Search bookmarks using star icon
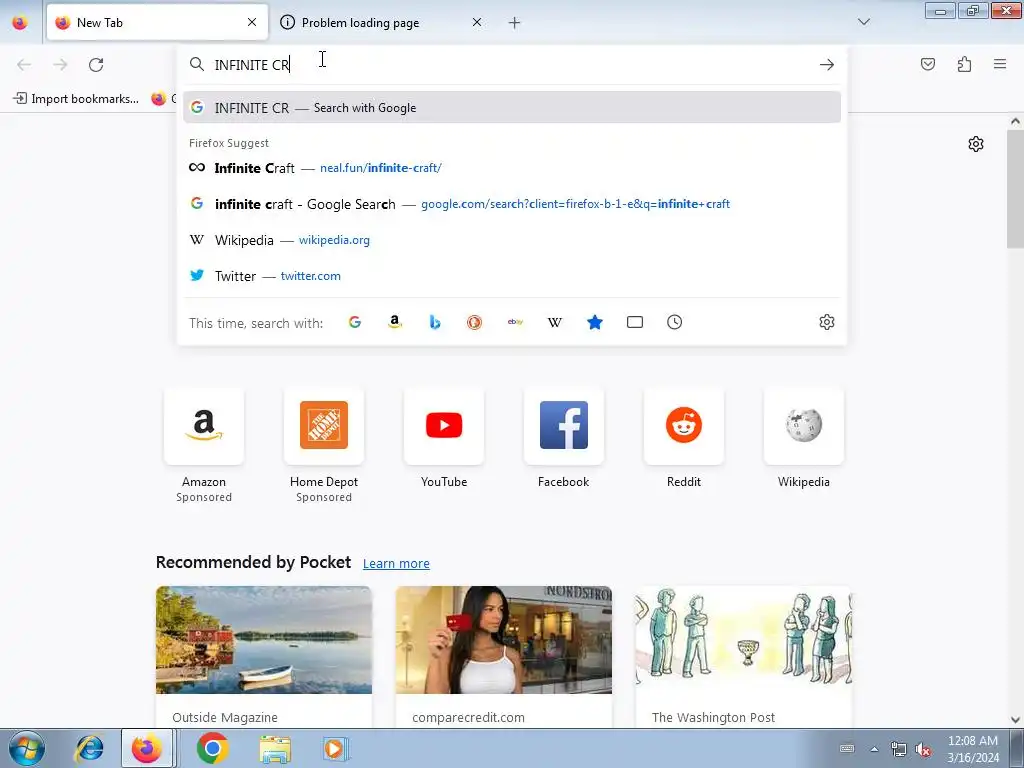1024x768 pixels. point(595,322)
